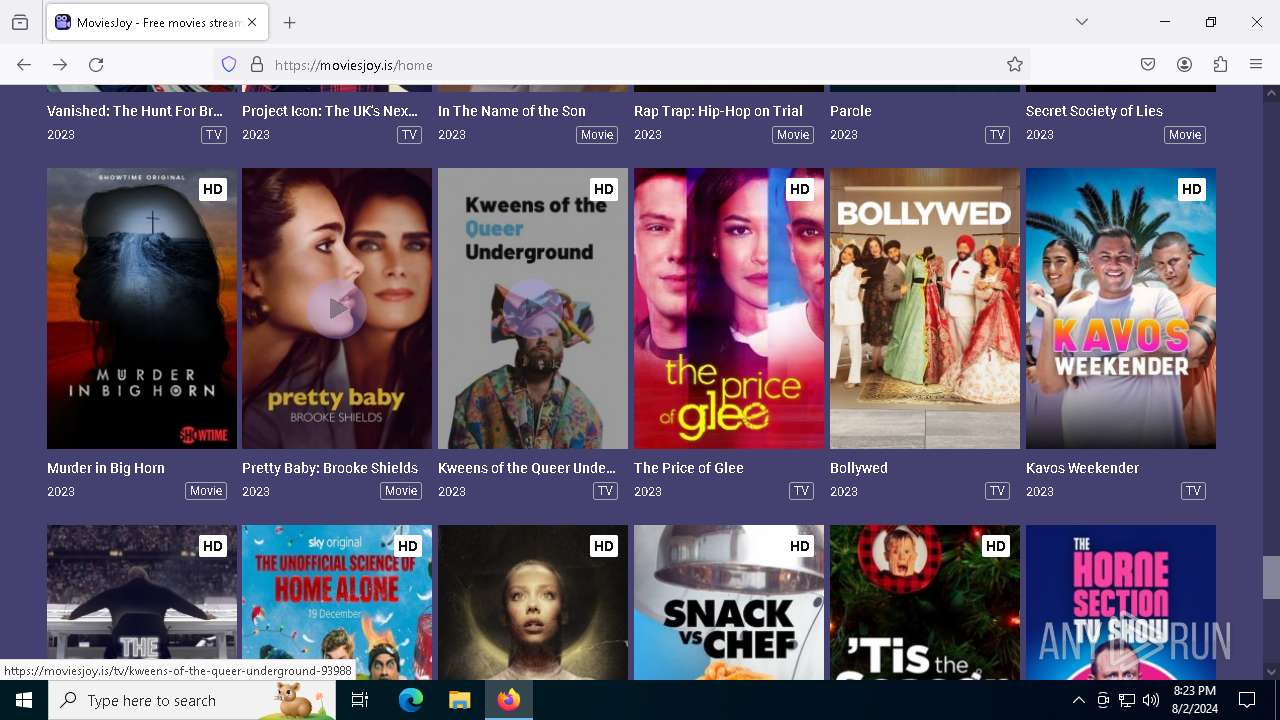Open the list all tabs dropdown
The height and width of the screenshot is (720, 1280).
tap(1082, 22)
